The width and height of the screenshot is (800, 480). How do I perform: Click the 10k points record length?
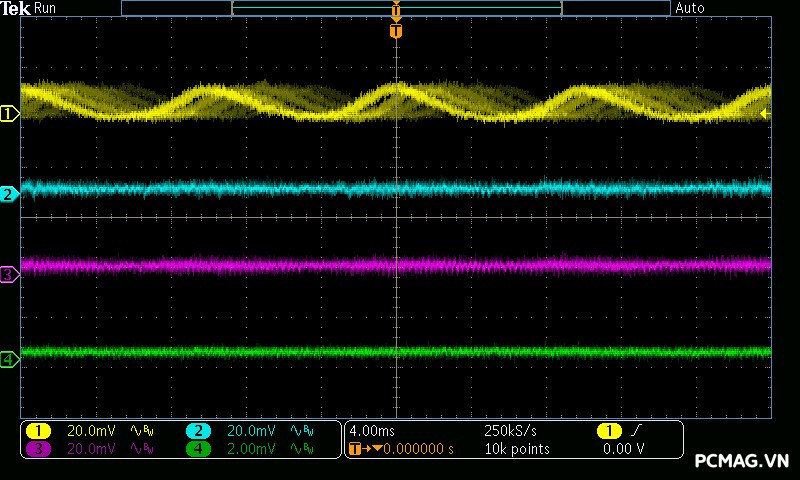517,449
